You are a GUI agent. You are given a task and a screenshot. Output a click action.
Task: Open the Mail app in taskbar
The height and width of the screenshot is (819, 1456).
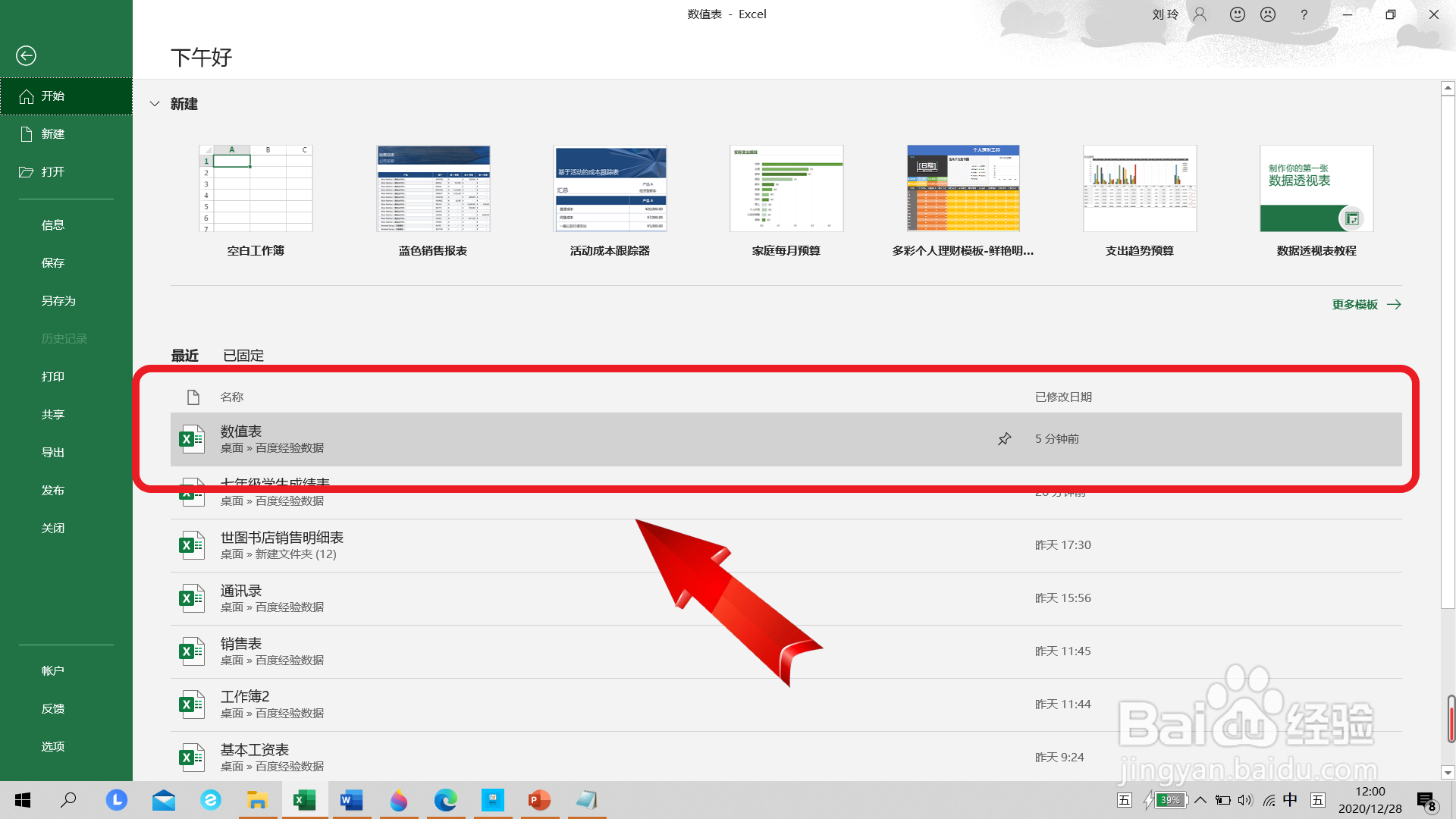tap(163, 800)
